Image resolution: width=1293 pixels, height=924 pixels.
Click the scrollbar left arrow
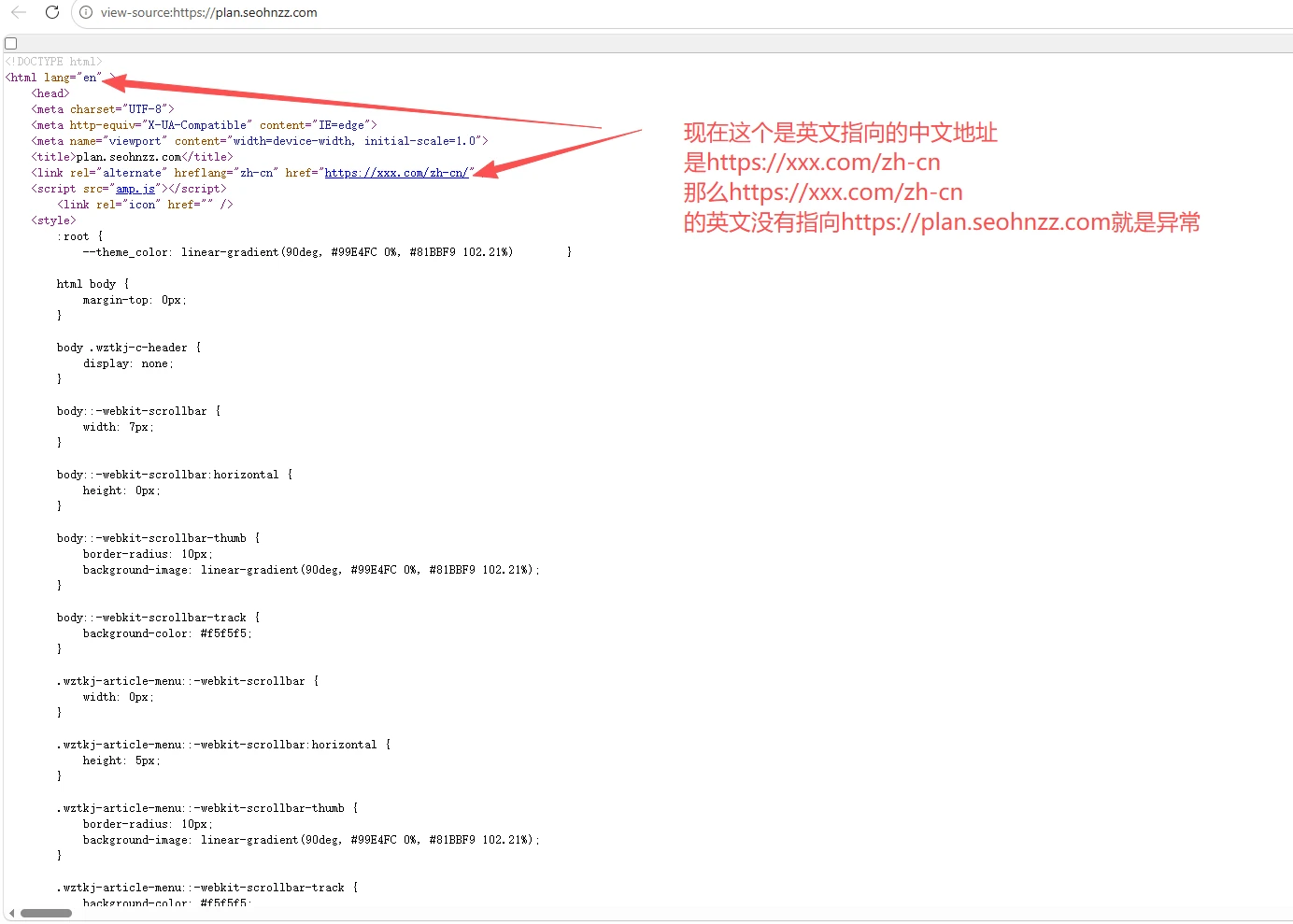11,913
